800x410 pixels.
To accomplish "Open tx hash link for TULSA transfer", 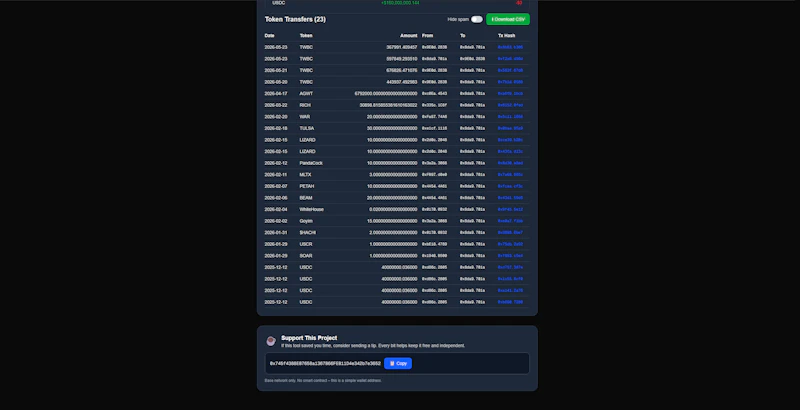I will tap(510, 129).
